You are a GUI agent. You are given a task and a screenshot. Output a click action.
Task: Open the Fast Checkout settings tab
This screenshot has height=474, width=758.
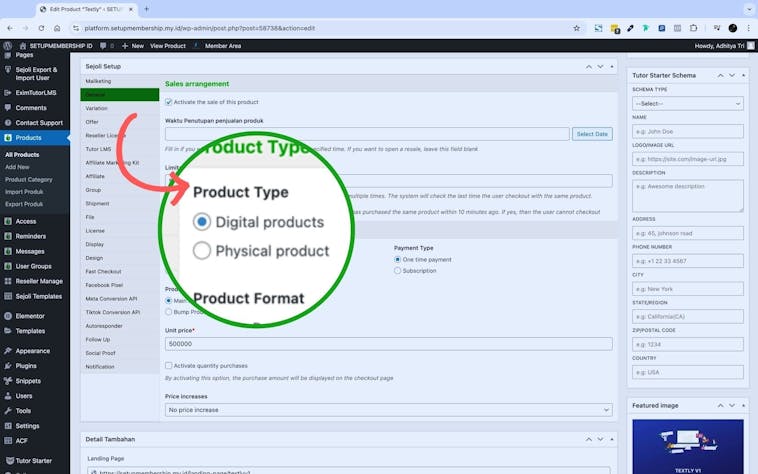tap(101, 271)
